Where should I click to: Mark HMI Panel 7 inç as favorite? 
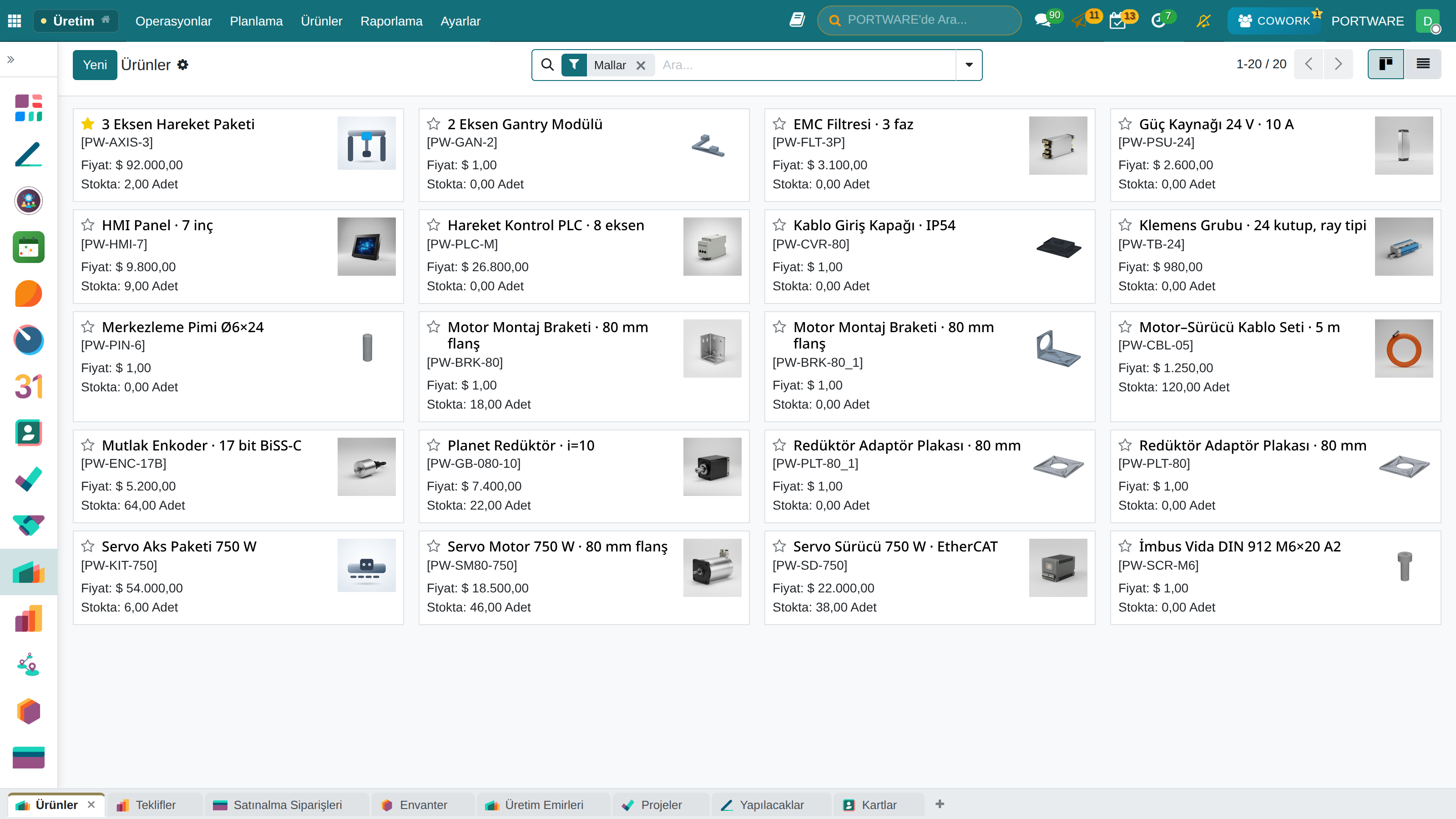tap(88, 225)
